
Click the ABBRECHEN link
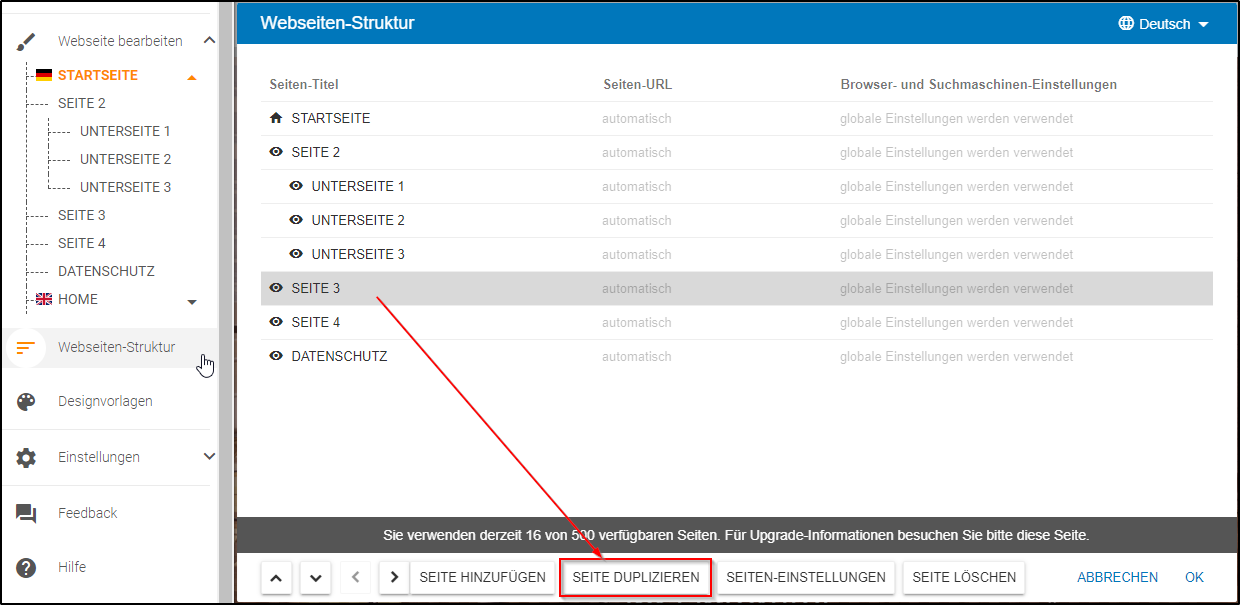click(x=1117, y=577)
